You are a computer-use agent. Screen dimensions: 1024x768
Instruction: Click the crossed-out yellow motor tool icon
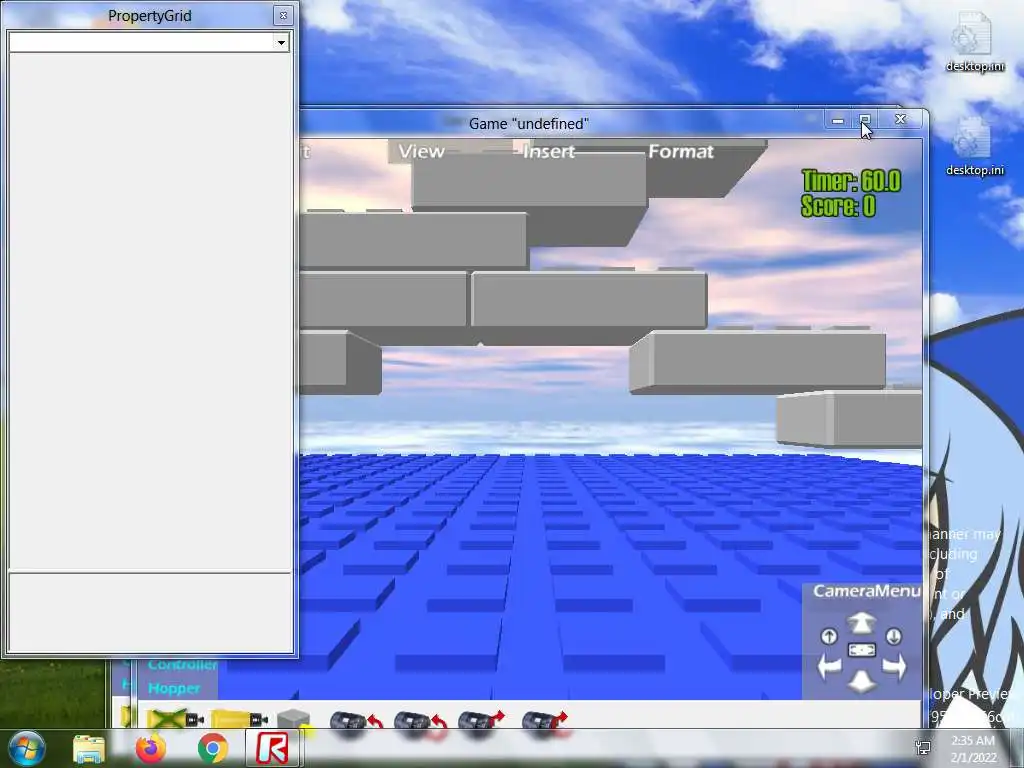click(175, 720)
